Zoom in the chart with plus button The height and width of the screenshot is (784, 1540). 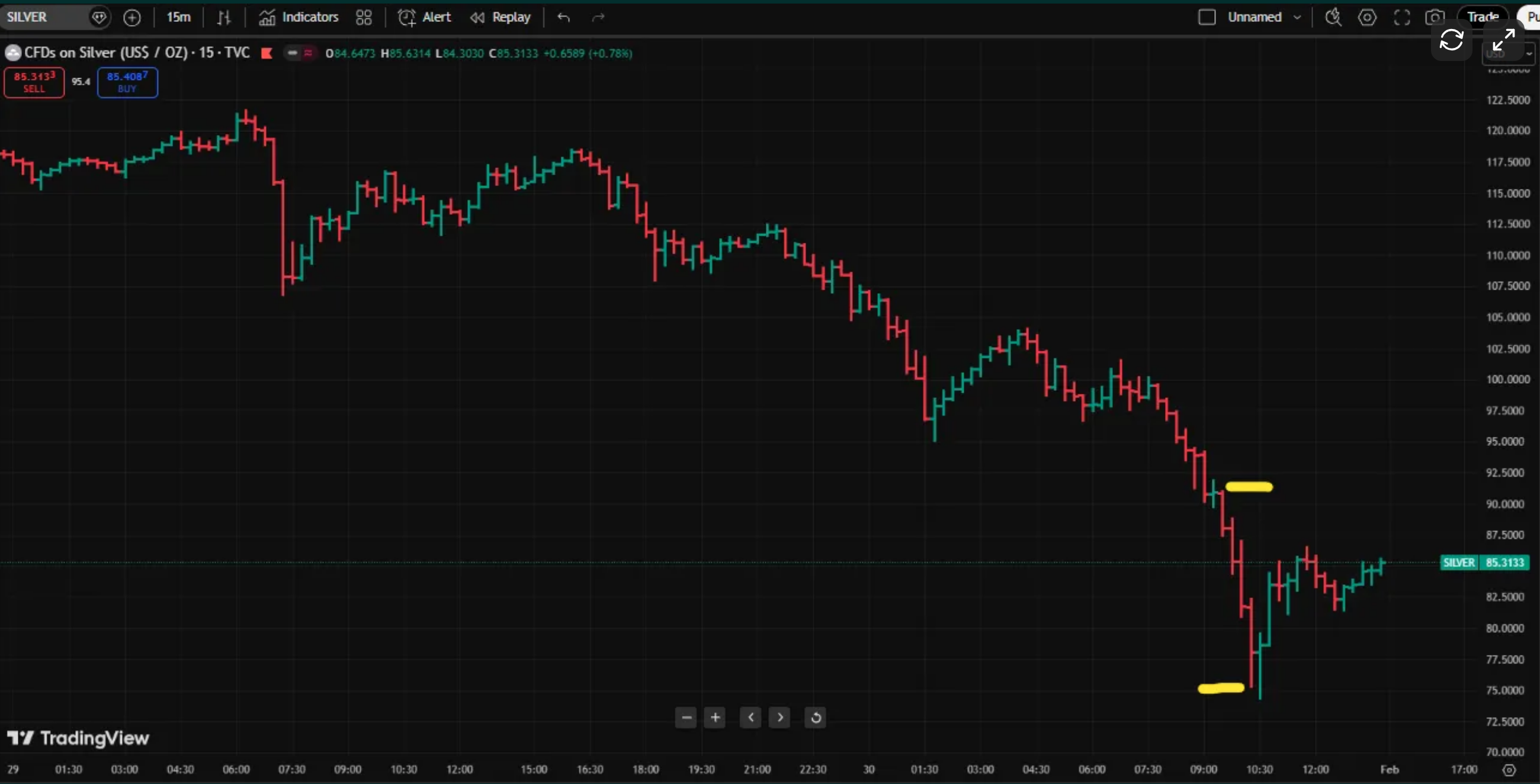coord(715,717)
